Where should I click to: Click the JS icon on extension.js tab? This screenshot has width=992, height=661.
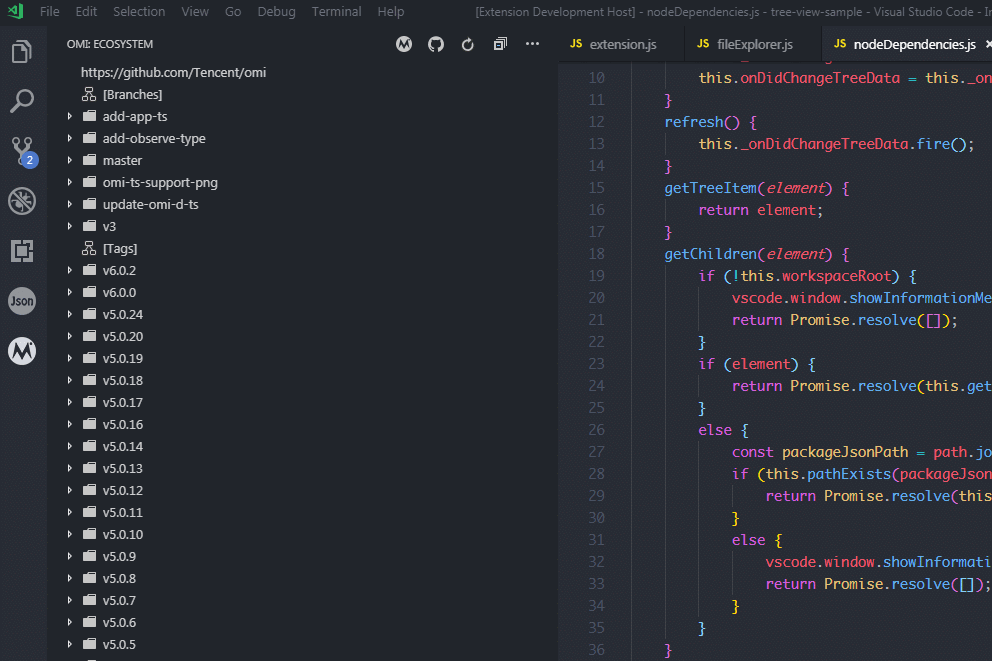point(576,44)
